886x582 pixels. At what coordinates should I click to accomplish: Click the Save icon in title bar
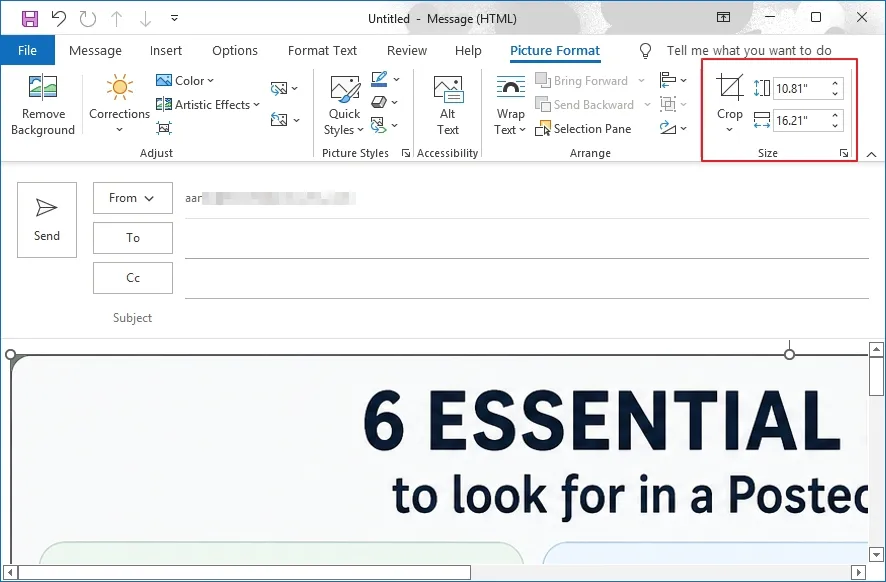[x=30, y=19]
